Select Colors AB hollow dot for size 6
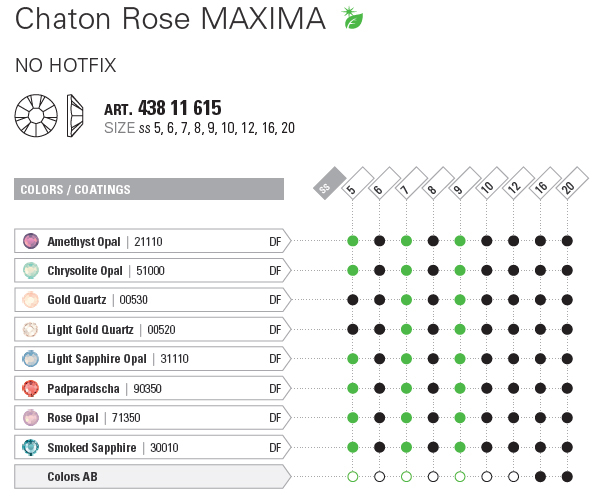This screenshot has width=605, height=502. click(380, 477)
